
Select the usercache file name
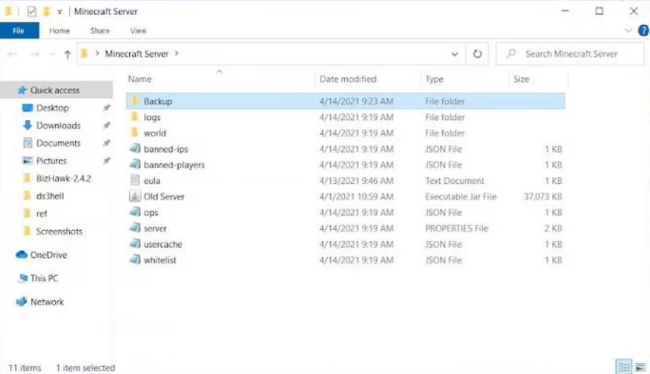click(x=162, y=244)
